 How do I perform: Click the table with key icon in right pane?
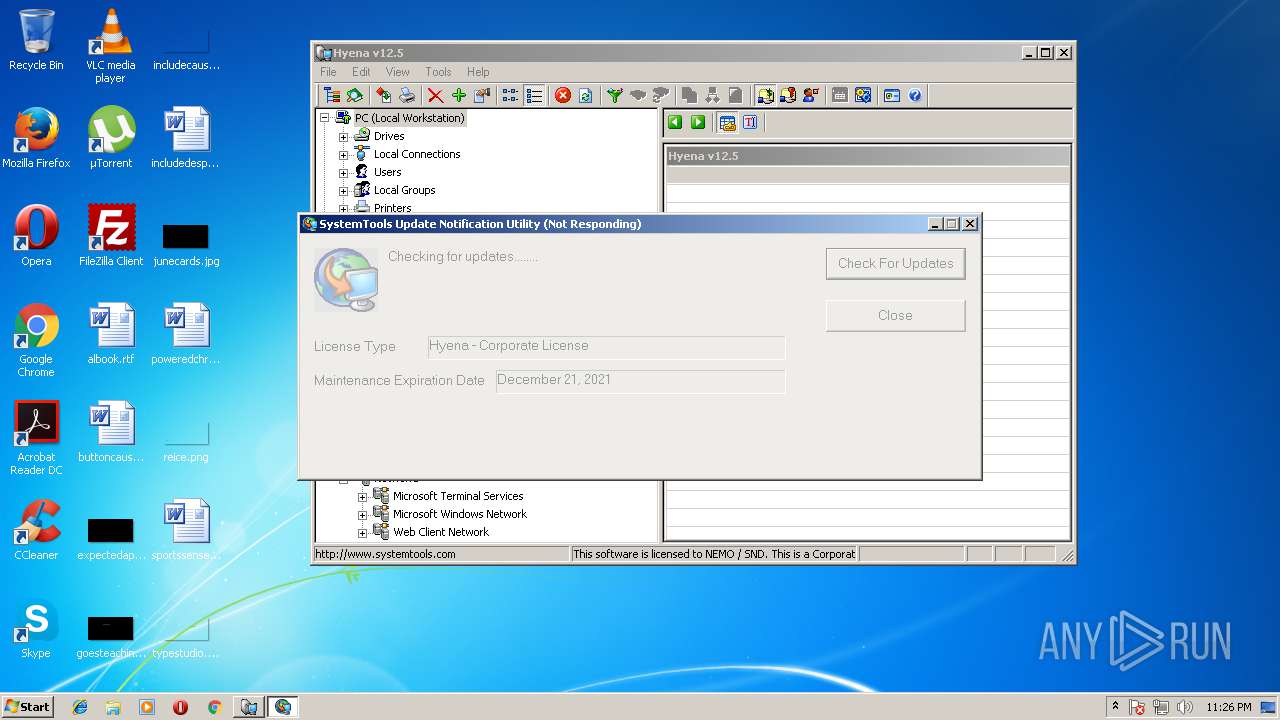(x=727, y=122)
